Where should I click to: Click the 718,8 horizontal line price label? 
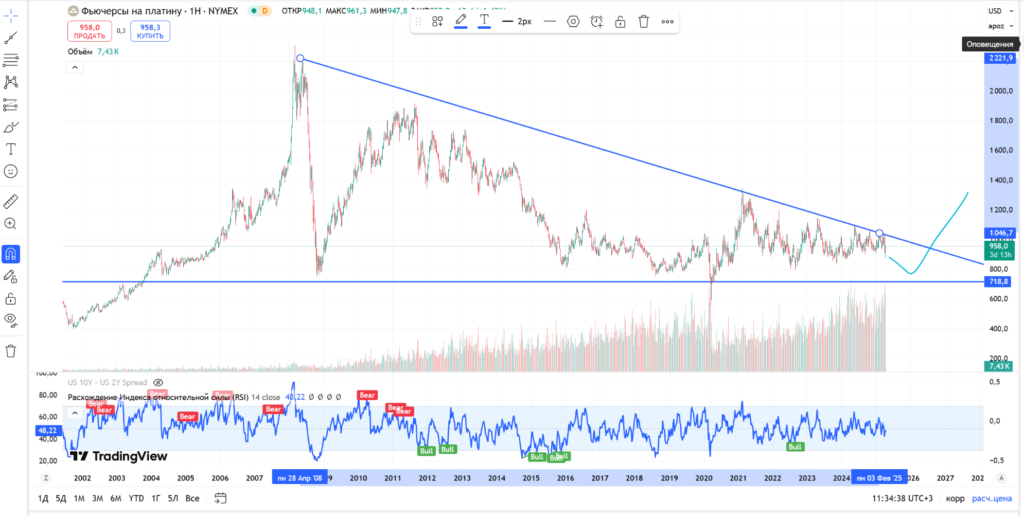tap(999, 282)
